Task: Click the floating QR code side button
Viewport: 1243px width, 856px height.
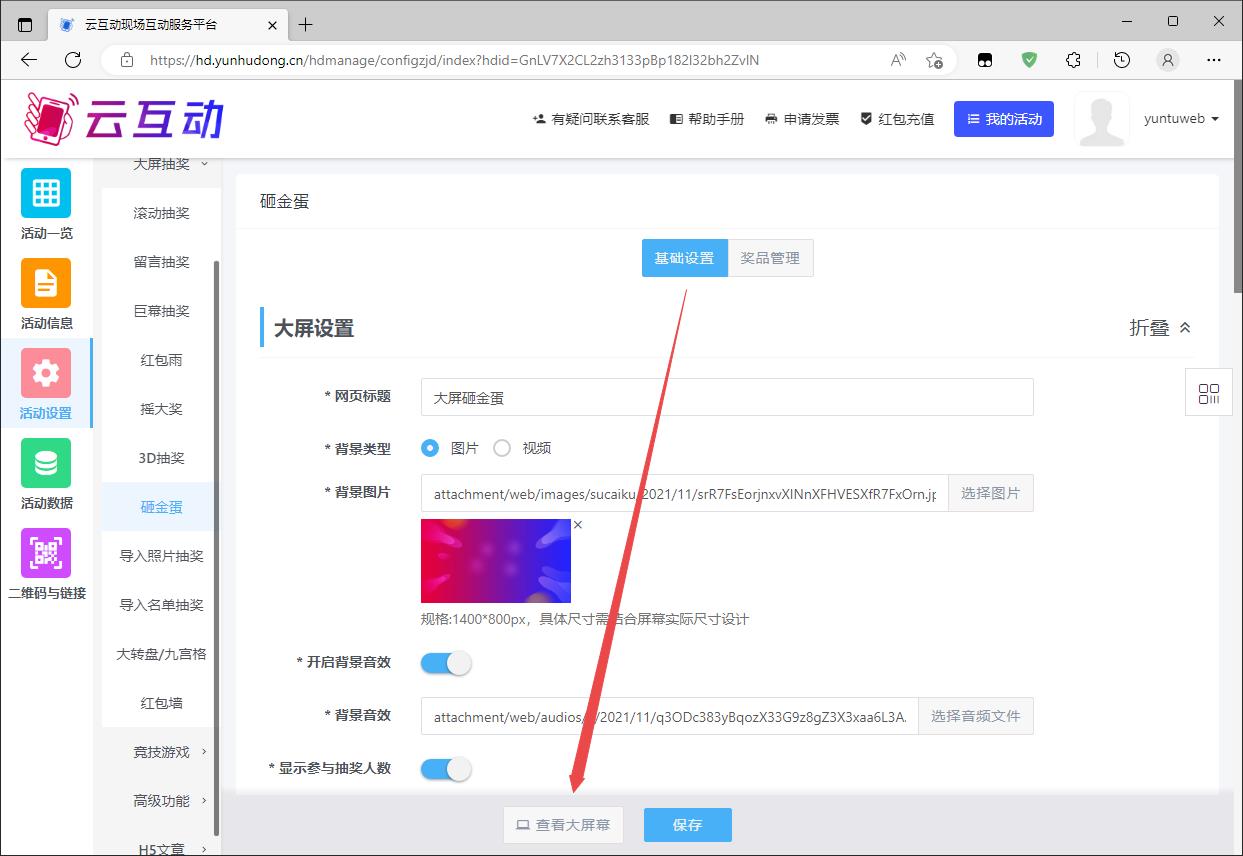Action: (x=1208, y=393)
